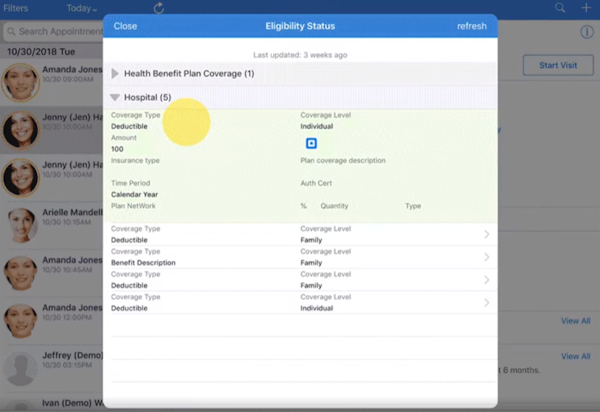Select the collapsed Deductible Individual coverage row
Viewport: 600px width, 412px height.
[x=300, y=303]
